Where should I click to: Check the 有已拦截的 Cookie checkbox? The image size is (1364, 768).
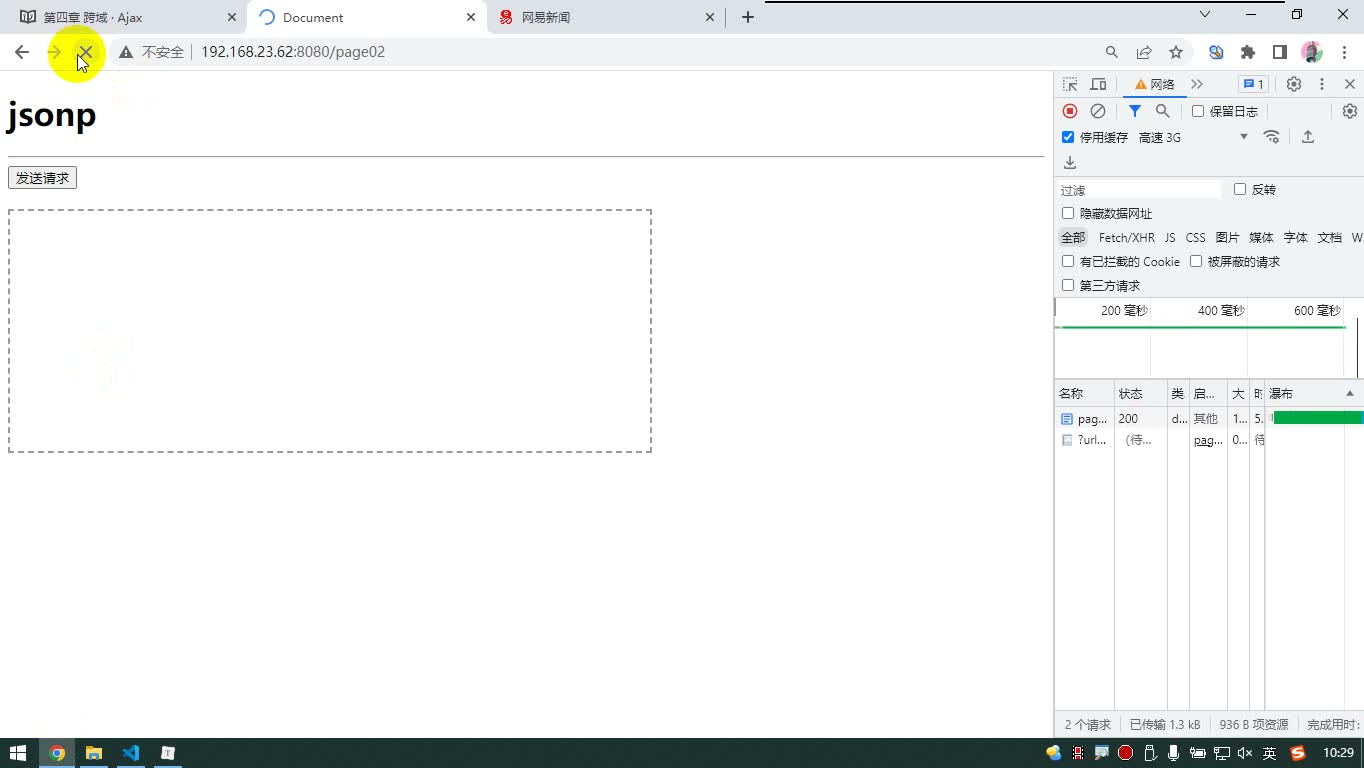click(1068, 261)
